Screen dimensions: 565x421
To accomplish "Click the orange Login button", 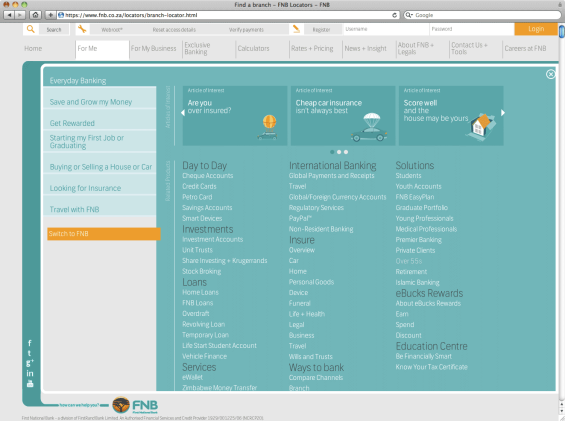I will 536,29.
